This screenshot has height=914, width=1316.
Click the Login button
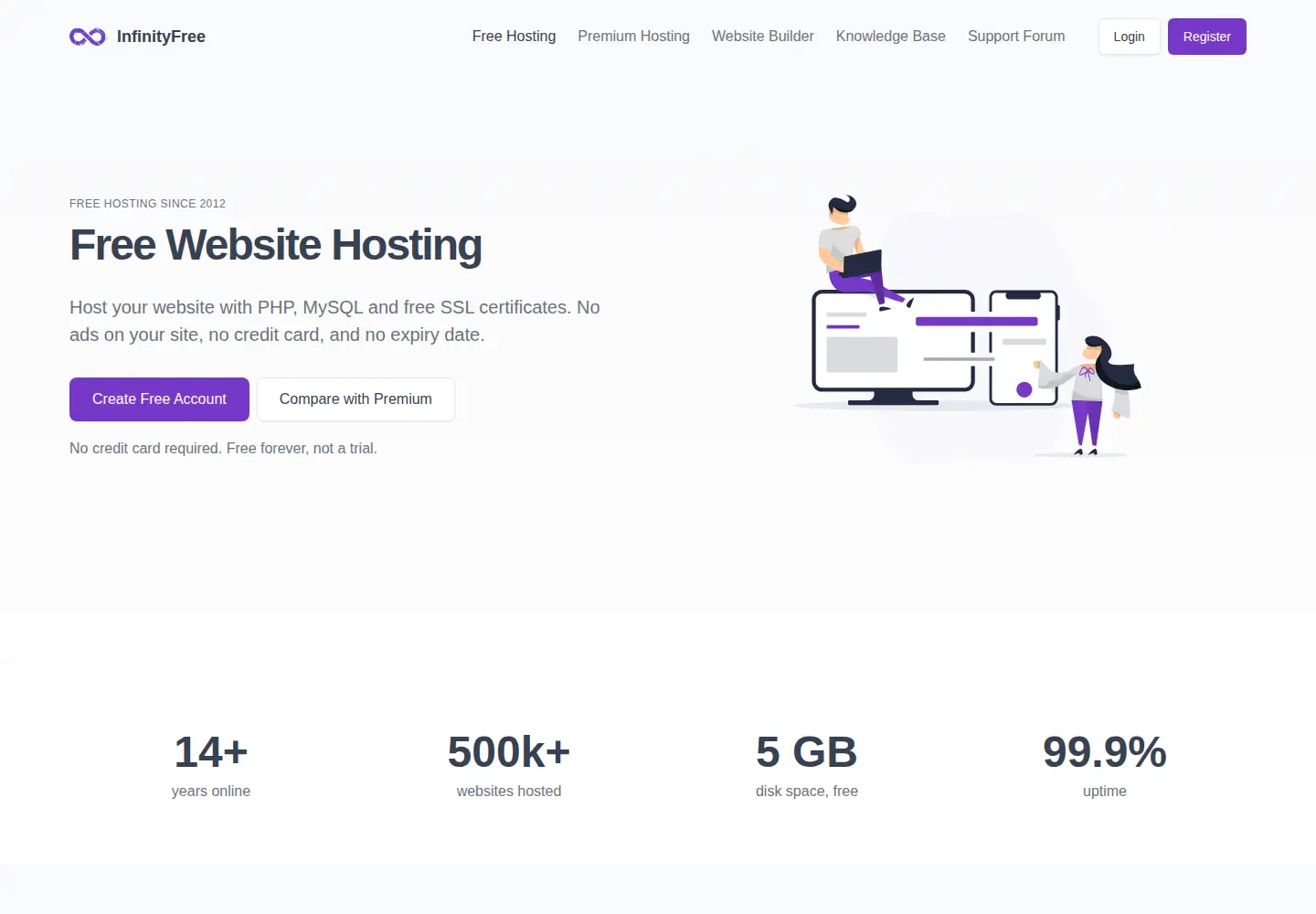tap(1130, 37)
